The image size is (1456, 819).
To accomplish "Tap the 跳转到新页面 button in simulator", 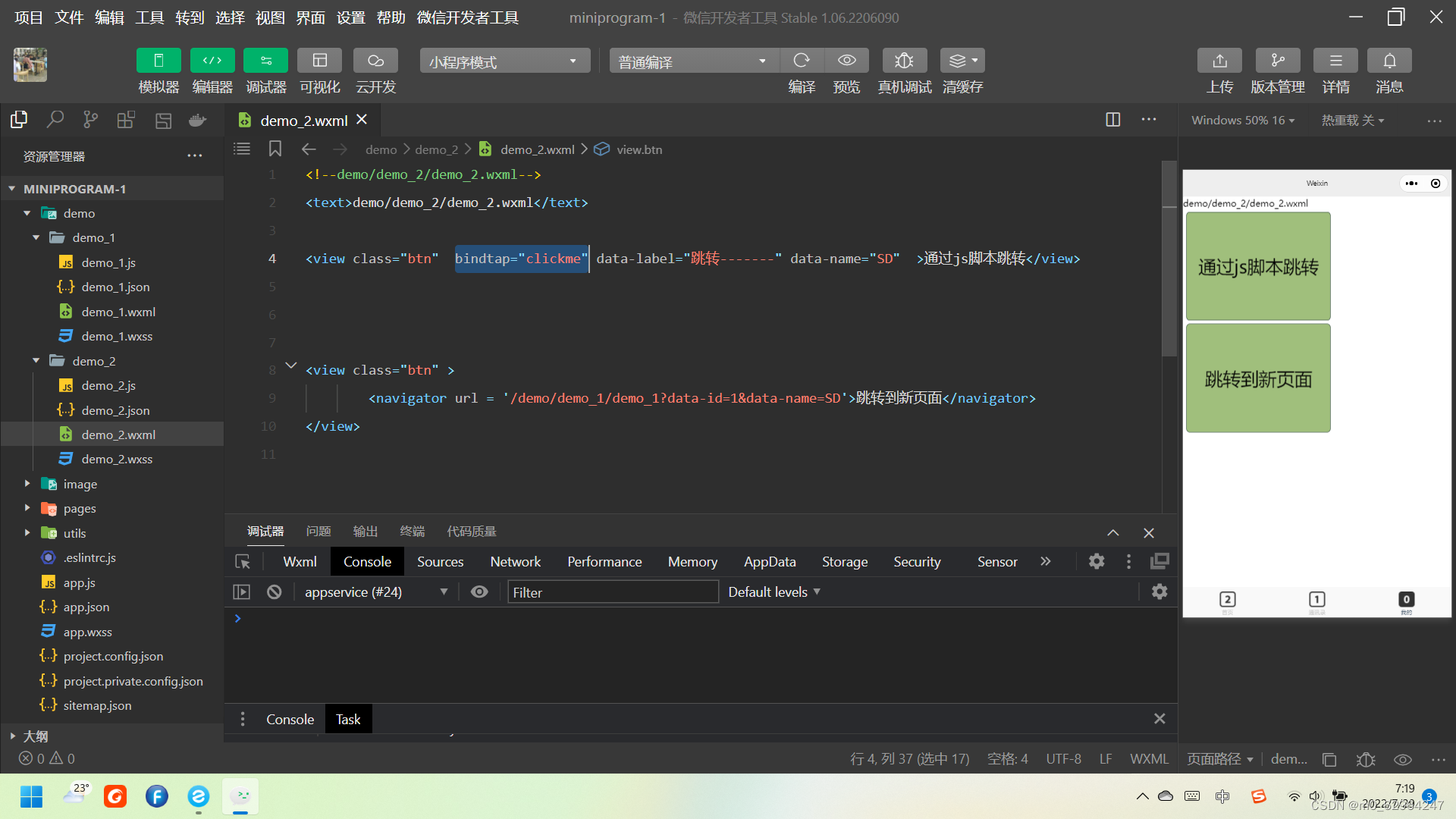I will point(1258,378).
